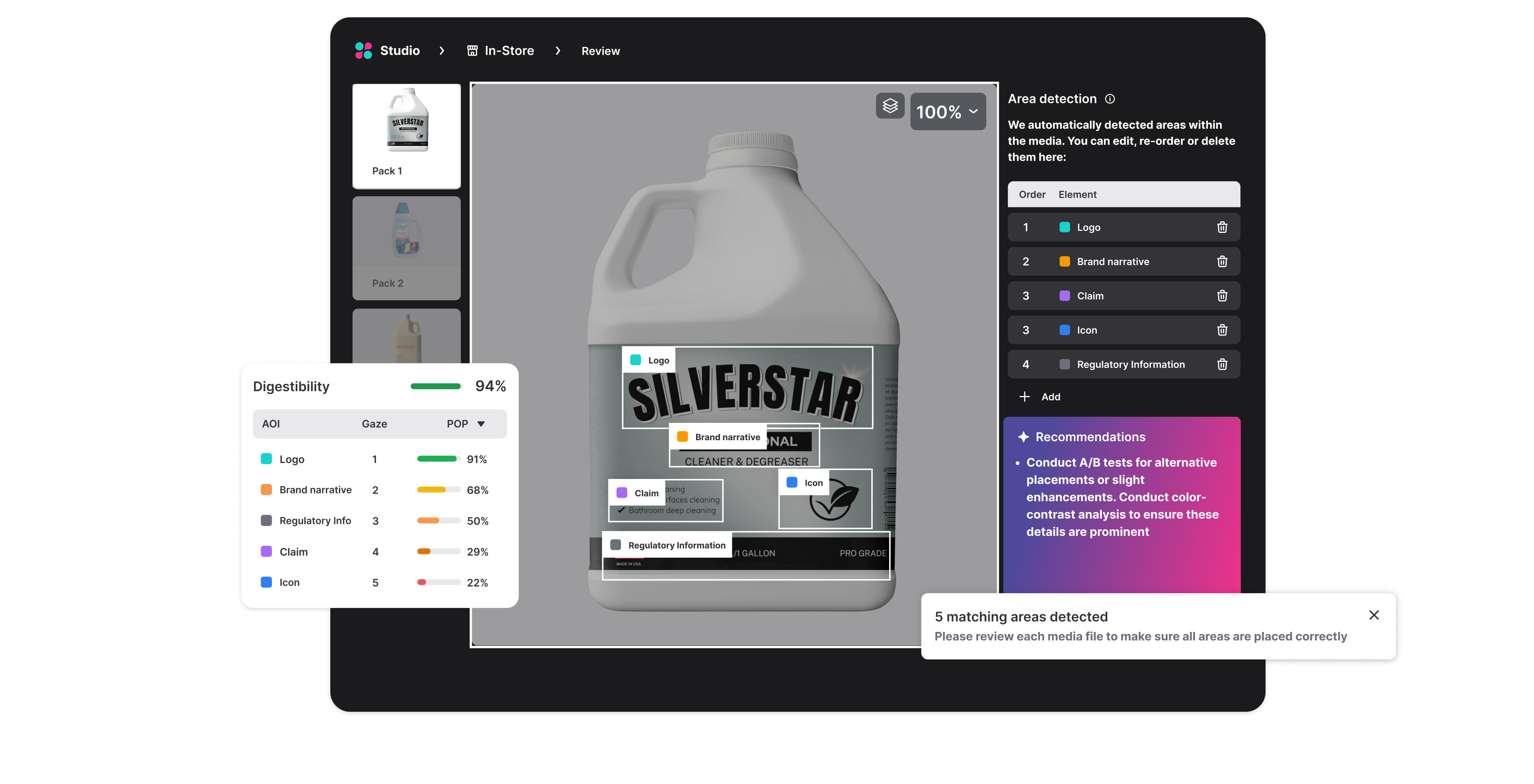Dismiss the 5 matching areas notification

click(1374, 615)
